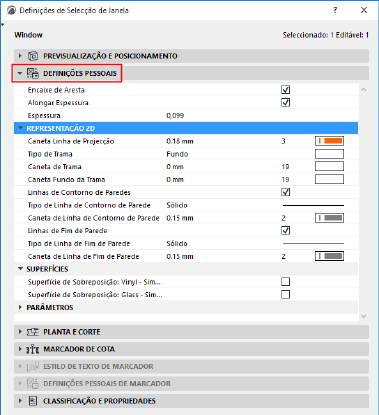This screenshot has height=415, width=379.
Task: Click the Planta e Corte panel icon
Action: (x=33, y=332)
